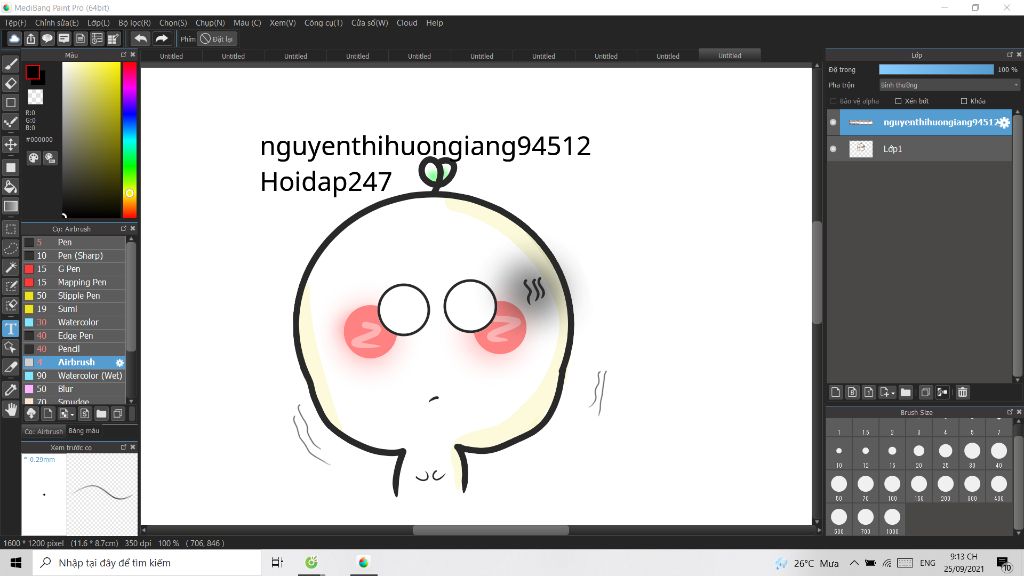Open Airbrush brush settings gear

120,362
